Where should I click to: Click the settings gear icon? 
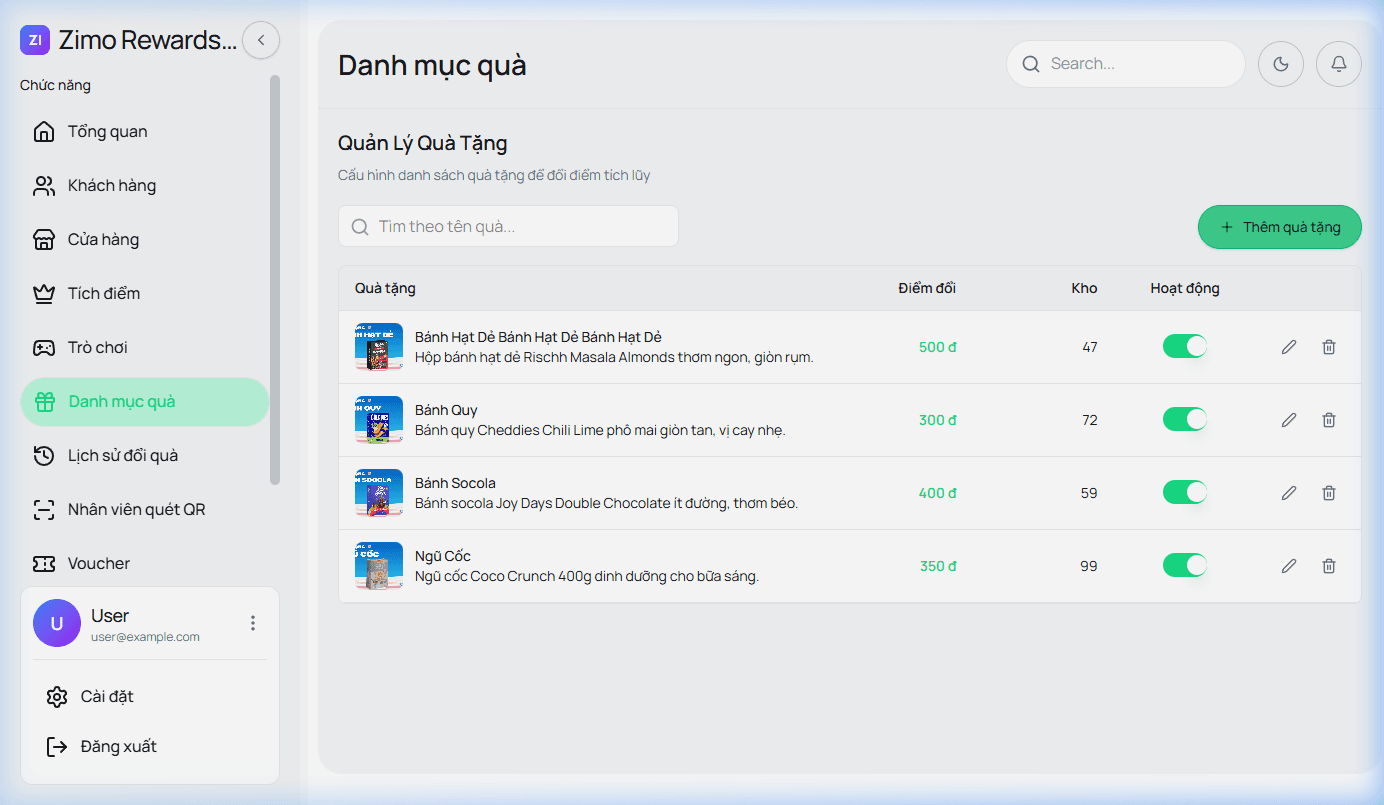pyautogui.click(x=57, y=697)
